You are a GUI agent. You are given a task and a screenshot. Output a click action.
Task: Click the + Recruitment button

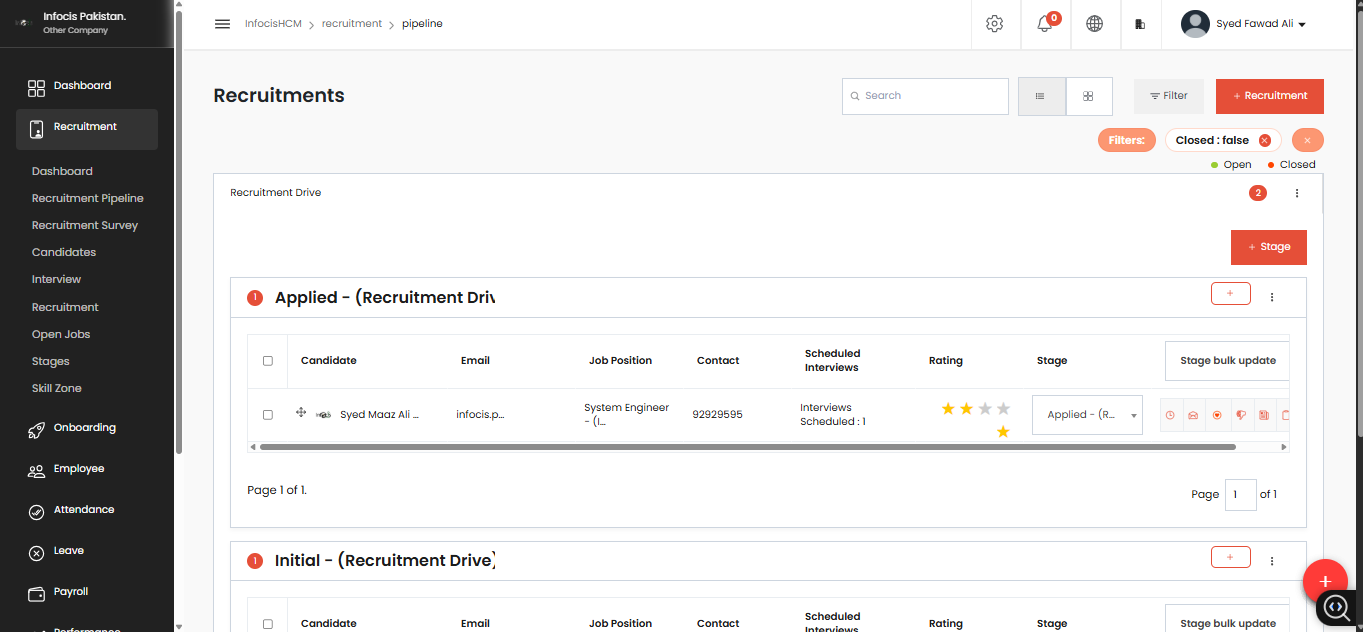tap(1269, 96)
